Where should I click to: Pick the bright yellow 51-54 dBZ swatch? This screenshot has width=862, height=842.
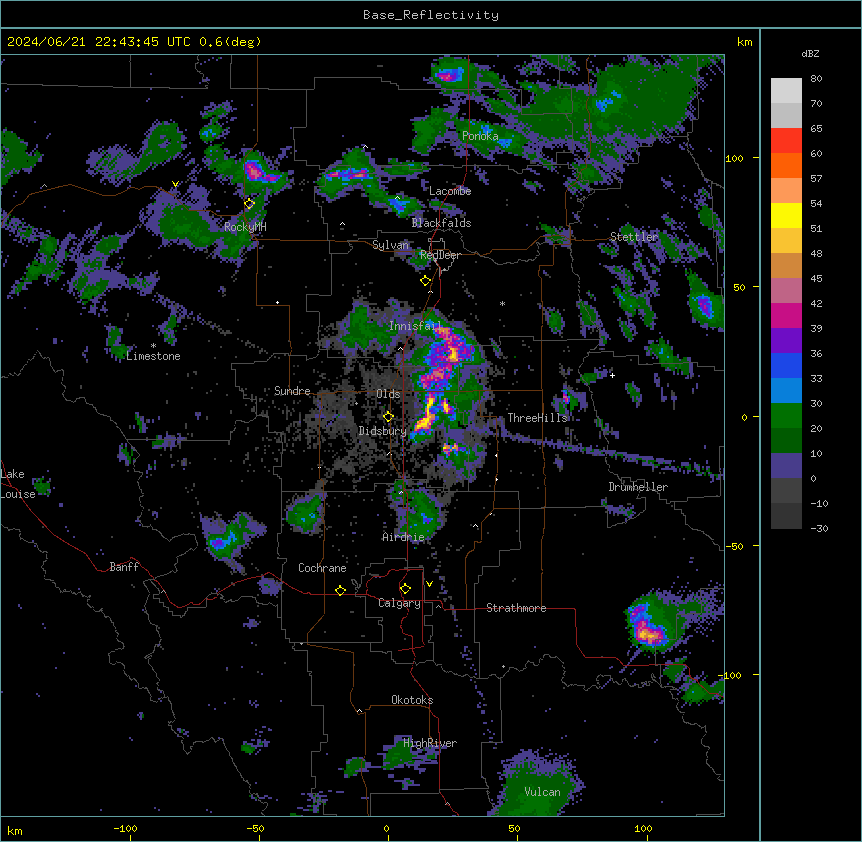[786, 215]
